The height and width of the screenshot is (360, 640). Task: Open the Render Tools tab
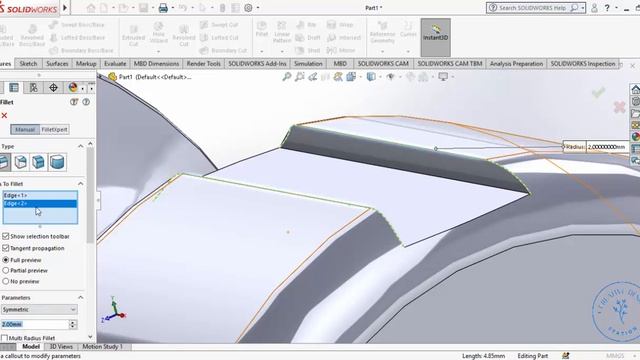pos(203,64)
